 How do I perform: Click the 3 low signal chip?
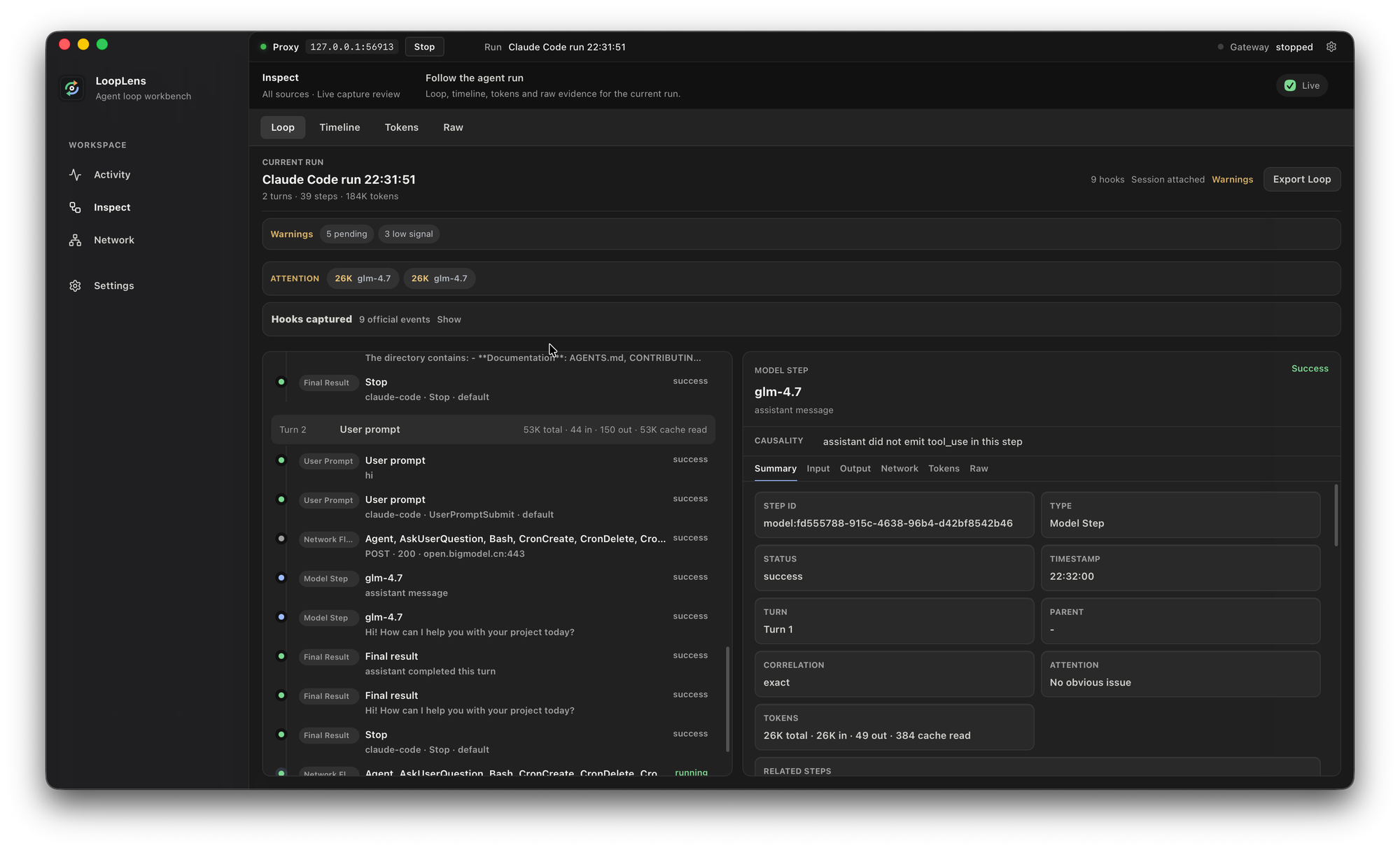click(409, 234)
